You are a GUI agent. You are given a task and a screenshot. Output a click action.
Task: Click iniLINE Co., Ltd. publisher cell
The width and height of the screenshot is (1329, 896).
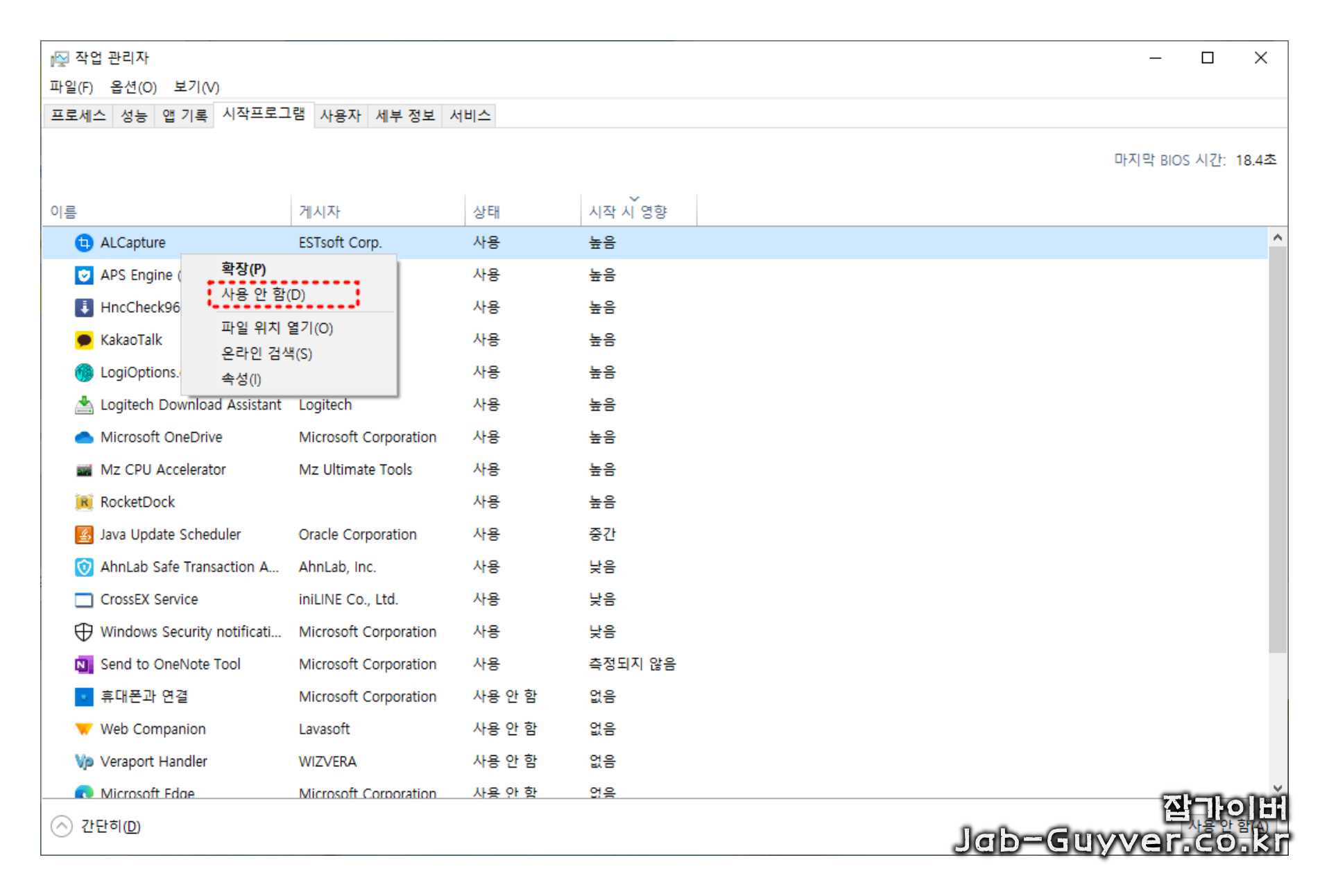click(x=348, y=600)
